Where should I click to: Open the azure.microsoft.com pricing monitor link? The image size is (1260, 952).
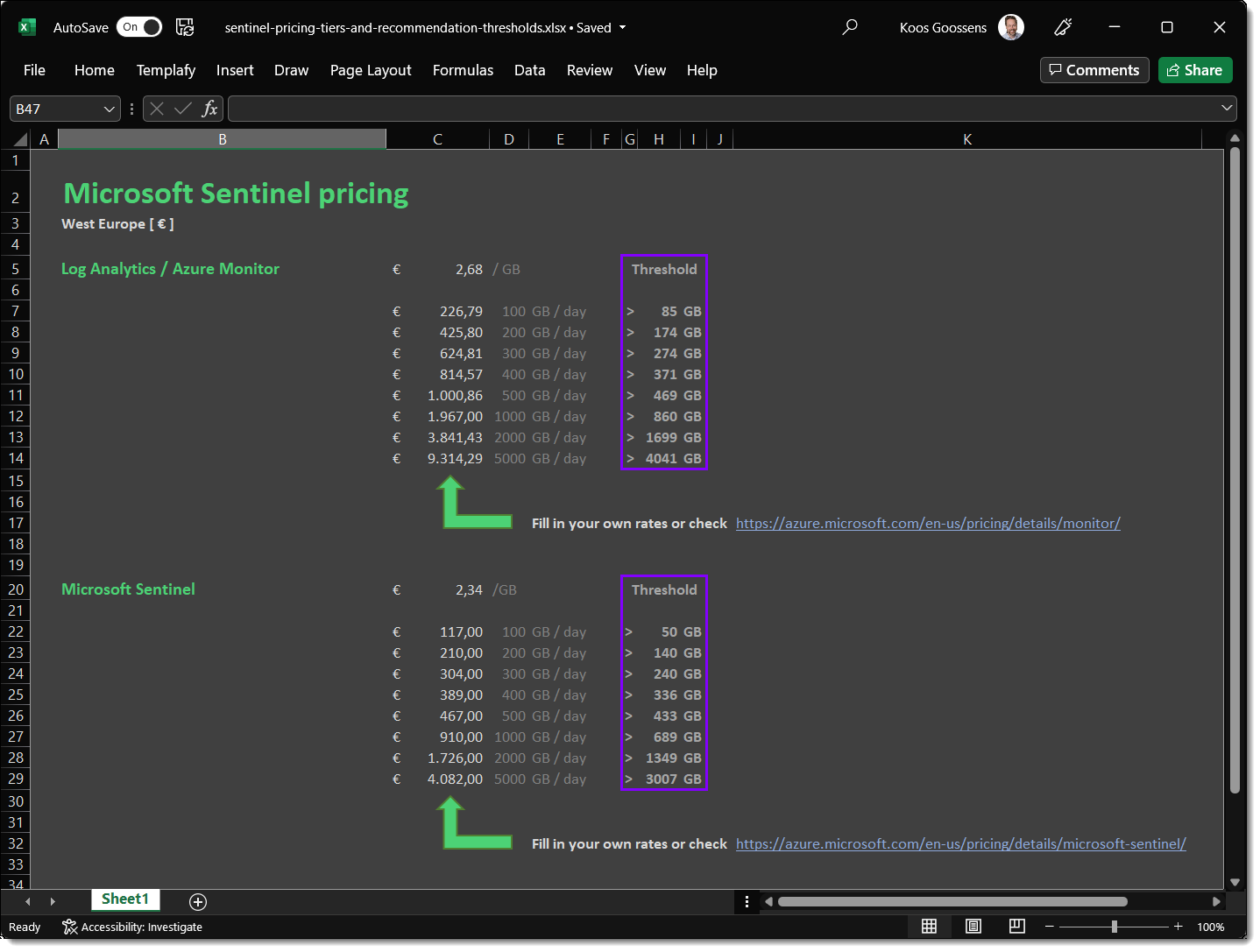click(x=928, y=523)
